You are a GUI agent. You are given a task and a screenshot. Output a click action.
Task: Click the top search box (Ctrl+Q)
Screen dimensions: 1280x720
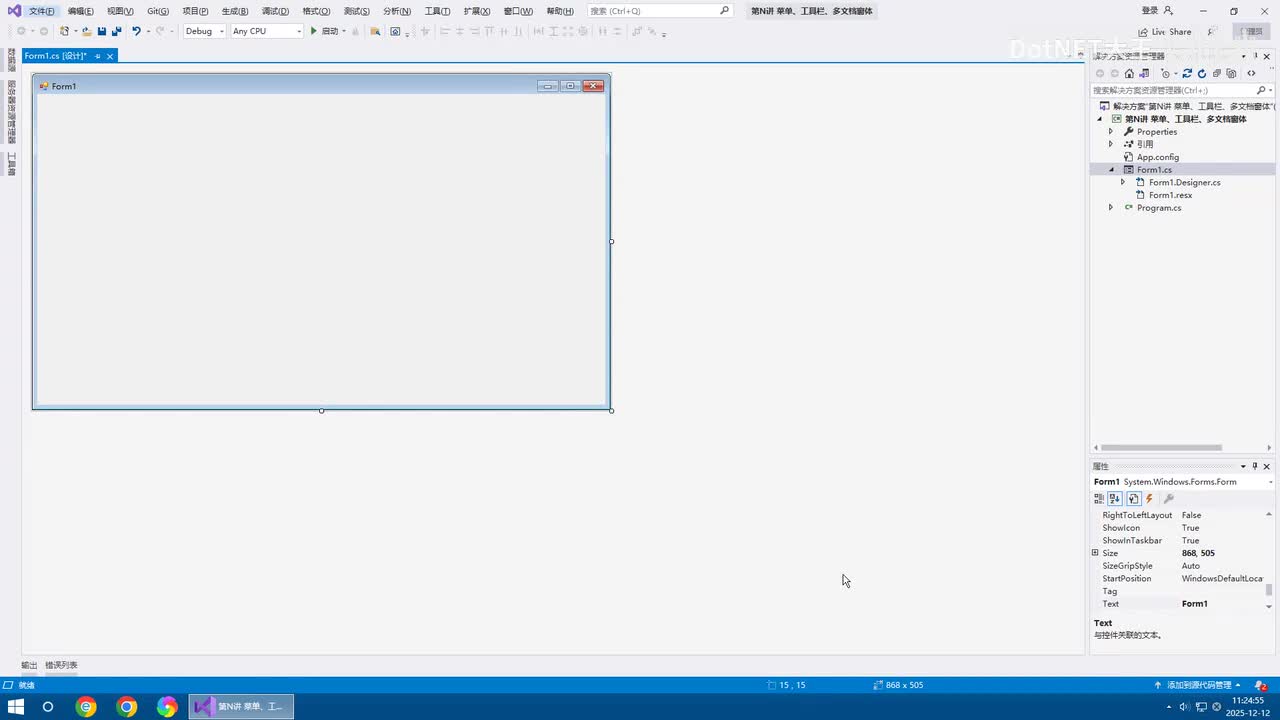(x=660, y=11)
